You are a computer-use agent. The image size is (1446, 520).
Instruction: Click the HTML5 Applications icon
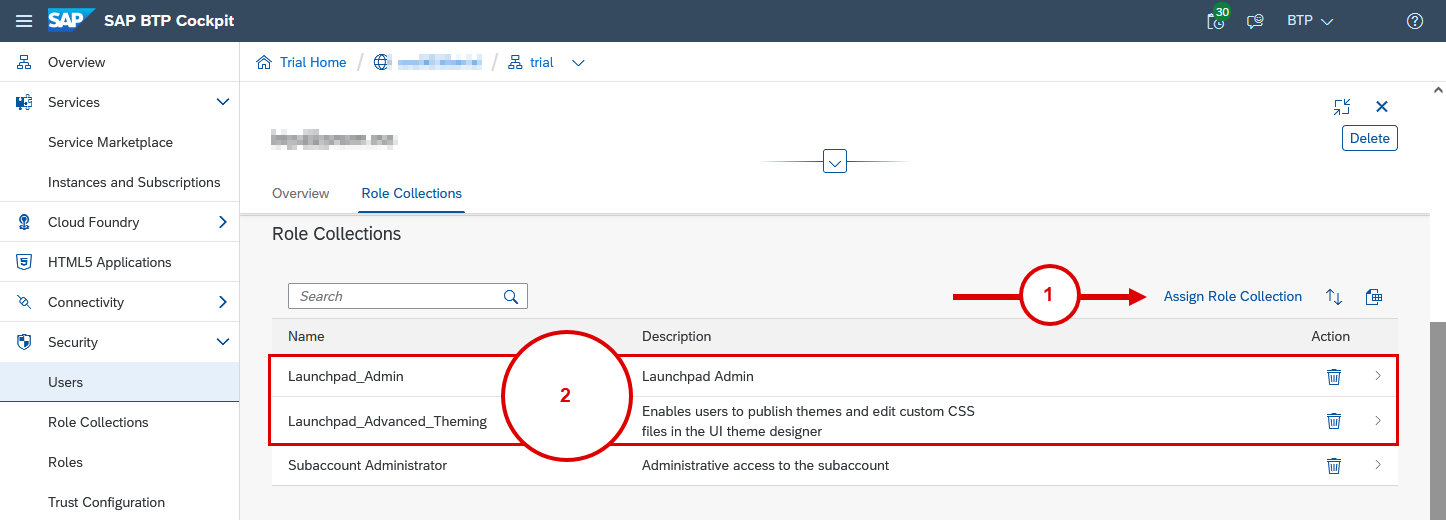click(x=24, y=262)
